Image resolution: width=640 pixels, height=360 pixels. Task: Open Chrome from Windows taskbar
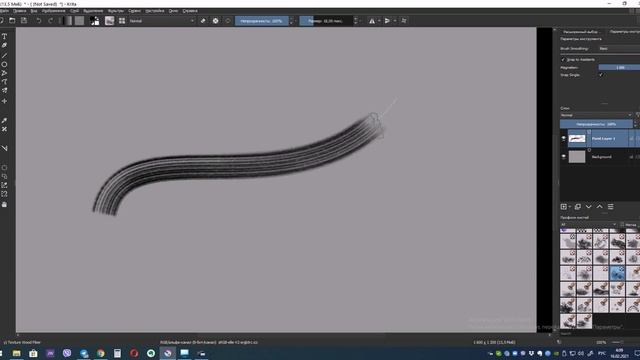[100, 353]
